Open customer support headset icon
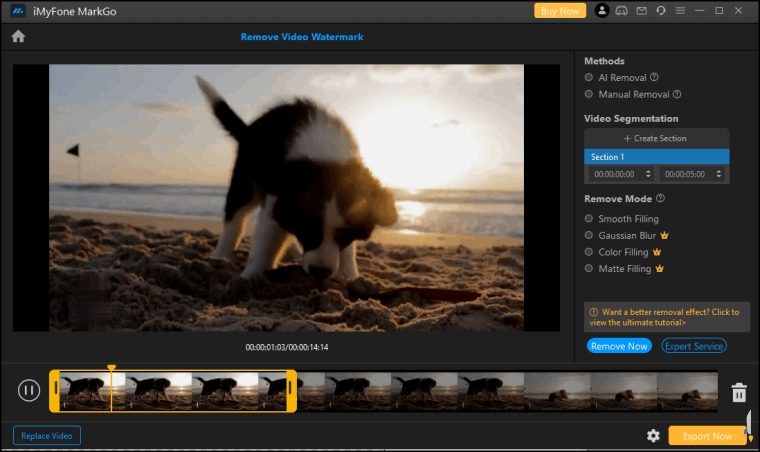Image resolution: width=760 pixels, height=452 pixels. 660,11
